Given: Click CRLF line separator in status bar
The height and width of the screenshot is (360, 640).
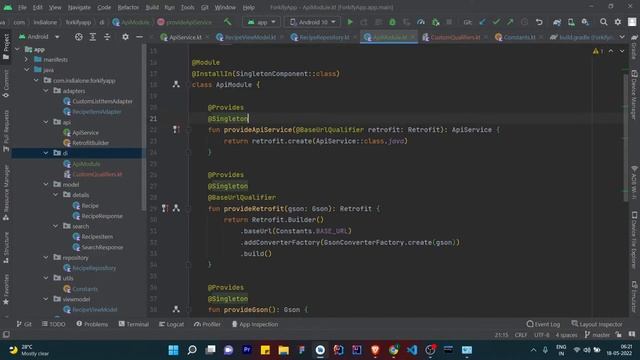Looking at the screenshot, I should point(521,335).
